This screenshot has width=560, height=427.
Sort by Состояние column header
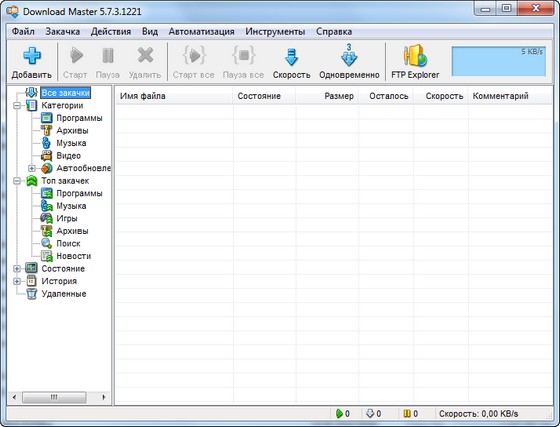pos(264,96)
